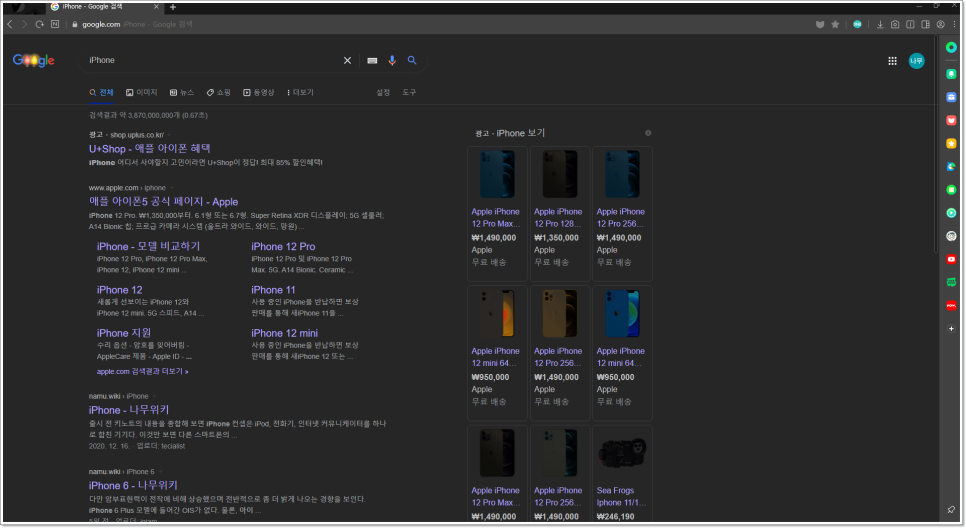Viewport: 966px width, 528px height.
Task: Open the iPhone 12 mini sitelink
Action: 285,333
